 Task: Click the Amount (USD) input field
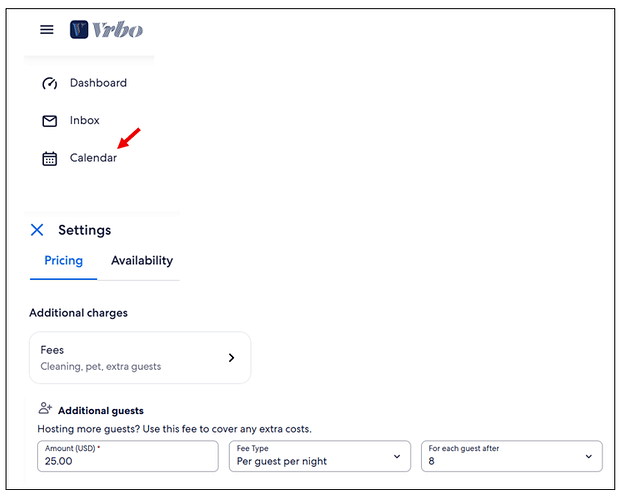(128, 461)
